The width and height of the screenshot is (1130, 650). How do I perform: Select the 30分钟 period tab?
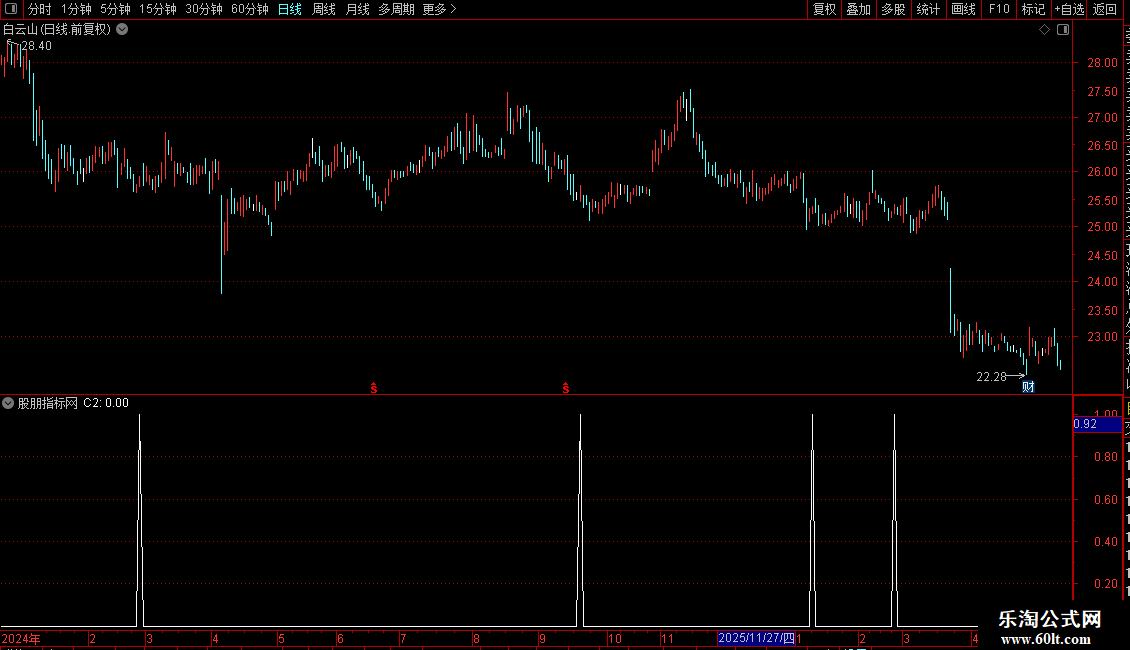click(204, 9)
